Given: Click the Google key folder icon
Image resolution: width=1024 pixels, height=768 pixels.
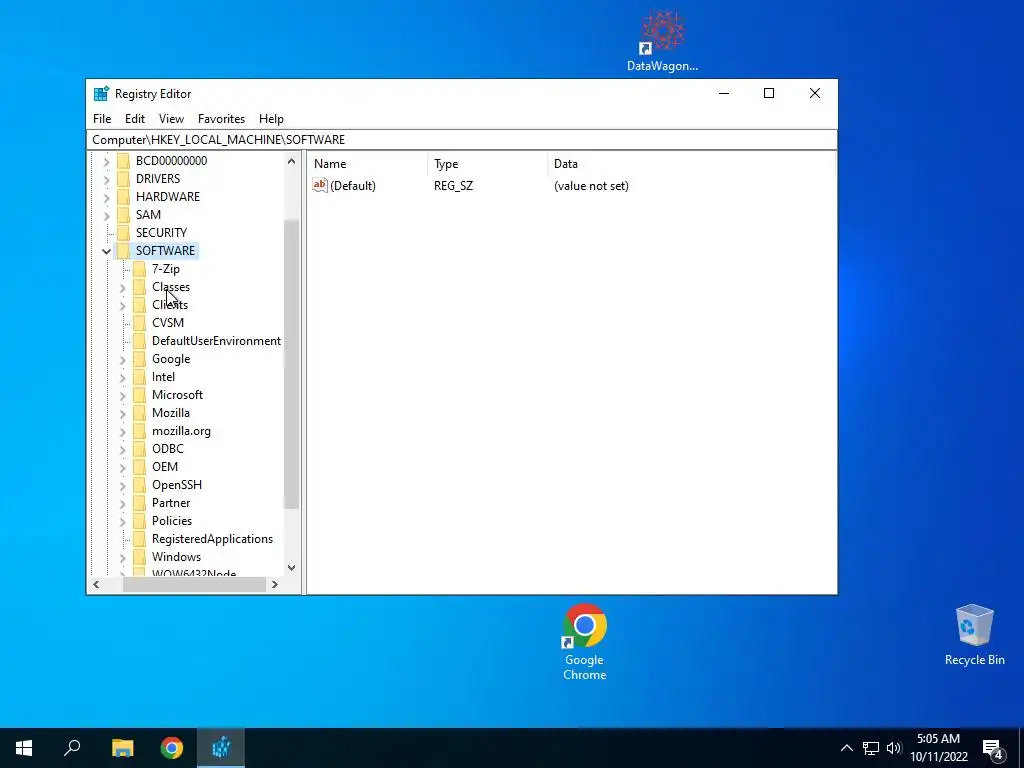Looking at the screenshot, I should click(139, 359).
